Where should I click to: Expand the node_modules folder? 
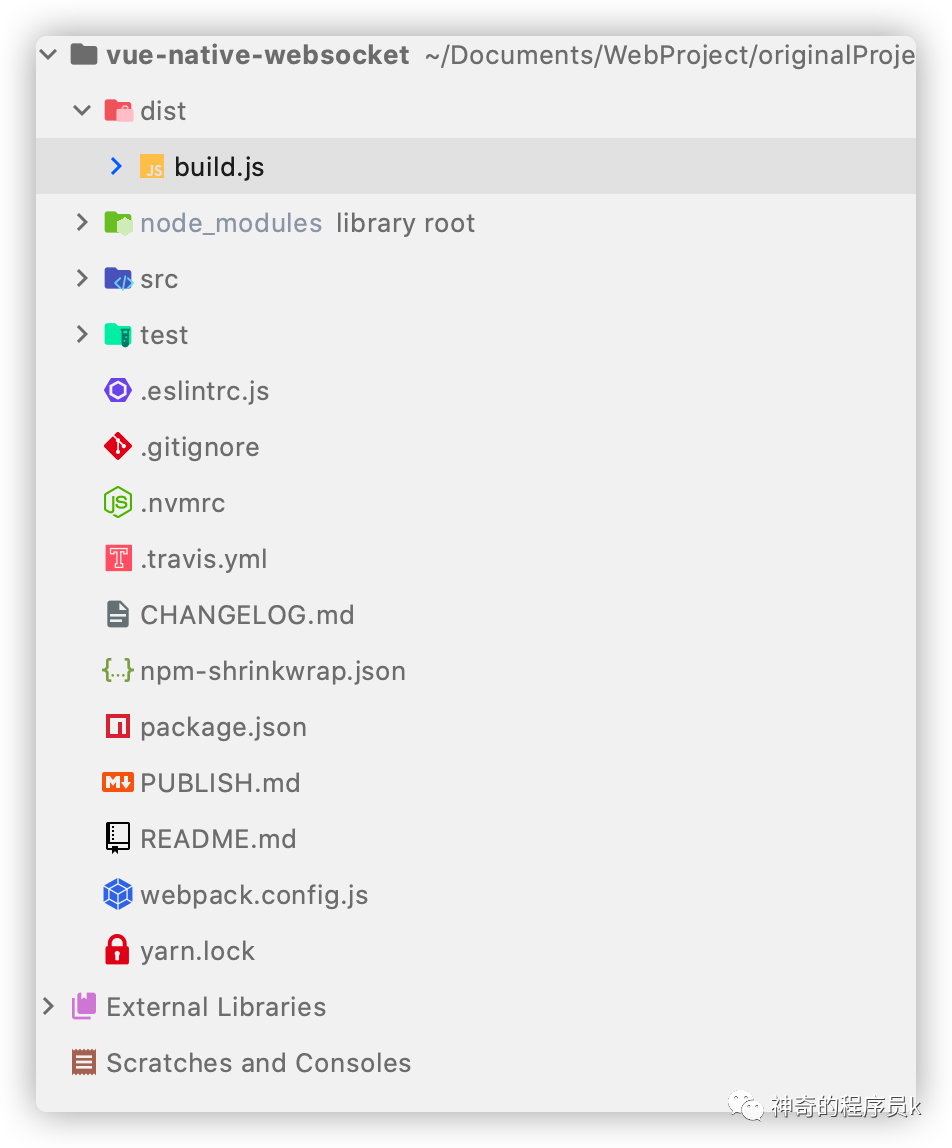coord(82,223)
